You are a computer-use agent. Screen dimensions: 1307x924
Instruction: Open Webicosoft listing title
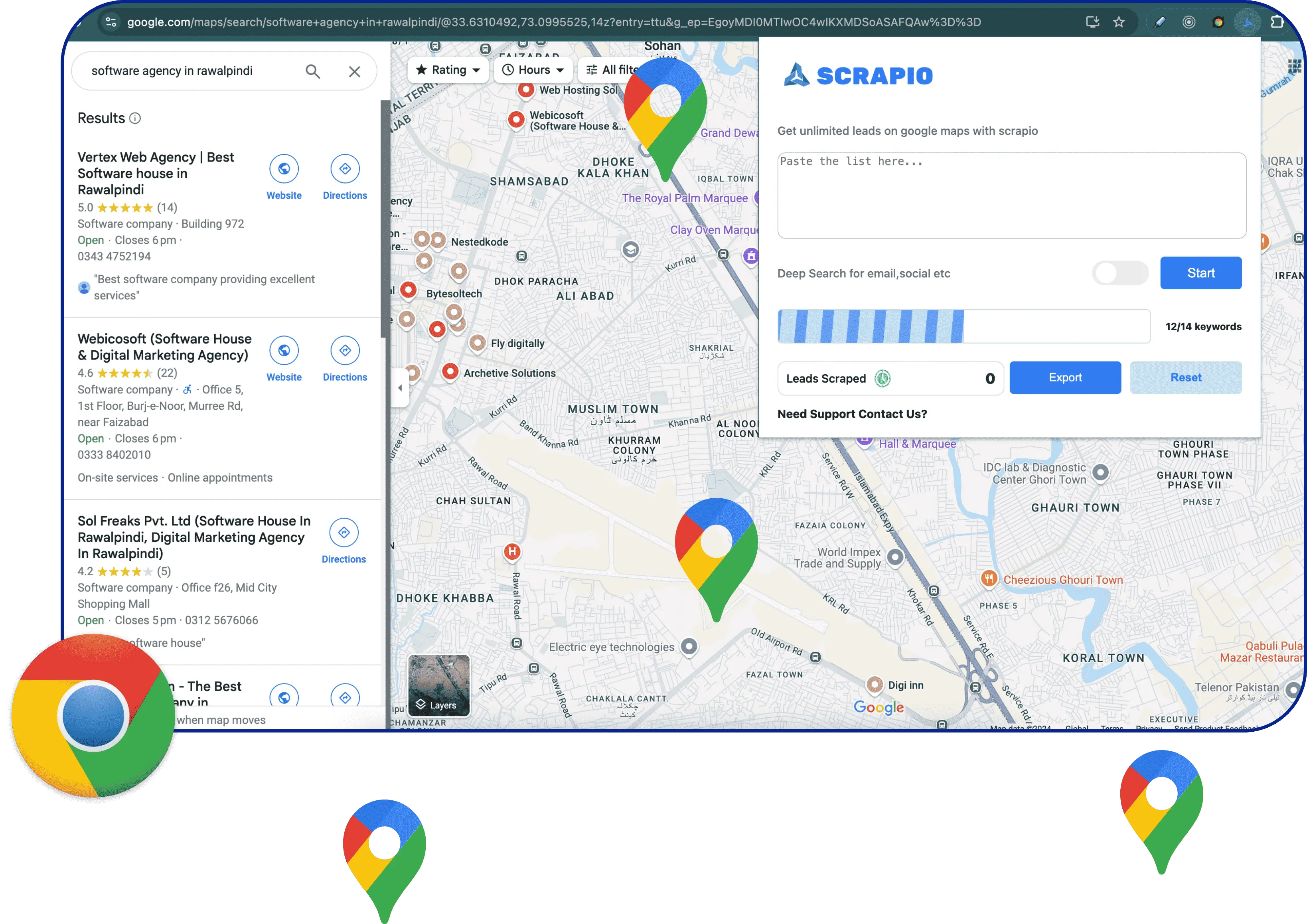(164, 347)
